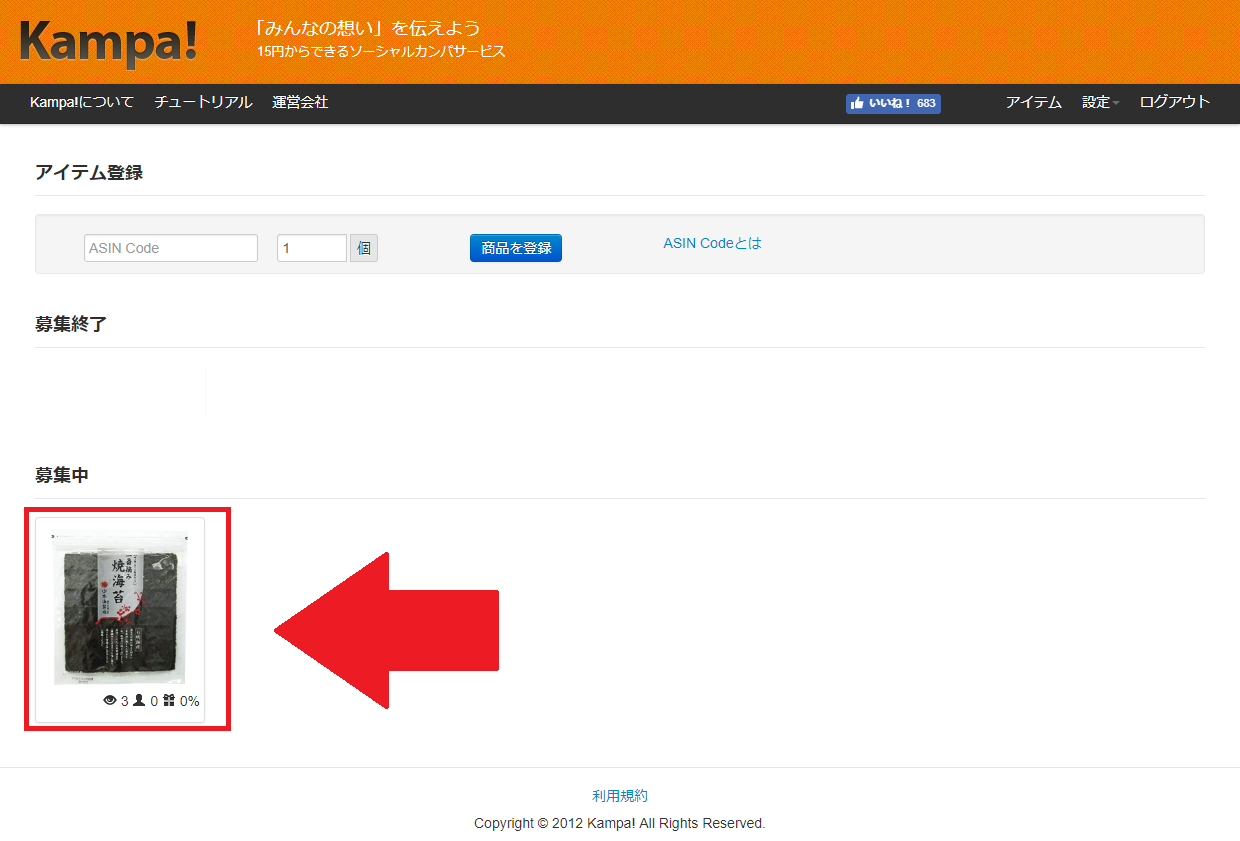Open the seaweed product thumbnail

(119, 608)
